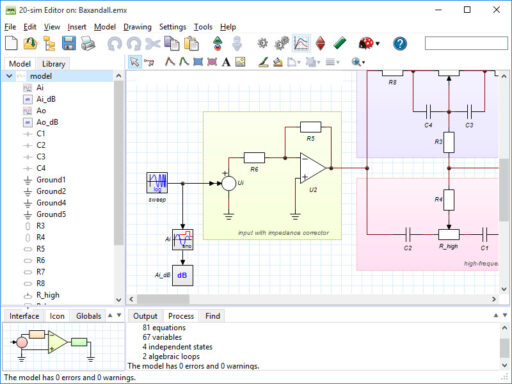Click the search input field in toolbar
The height and width of the screenshot is (384, 512).
coord(466,43)
